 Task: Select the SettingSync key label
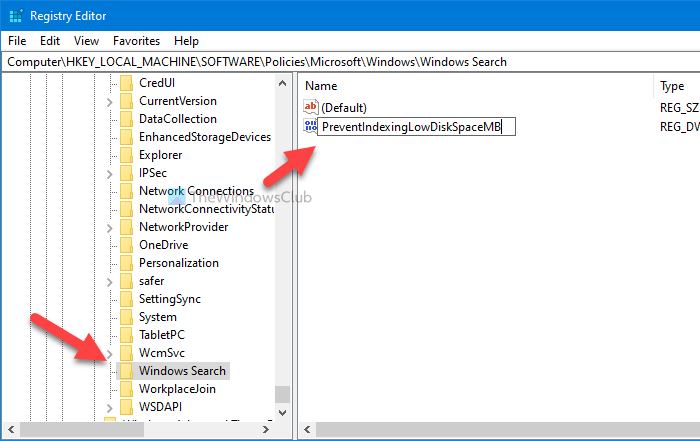(x=170, y=299)
